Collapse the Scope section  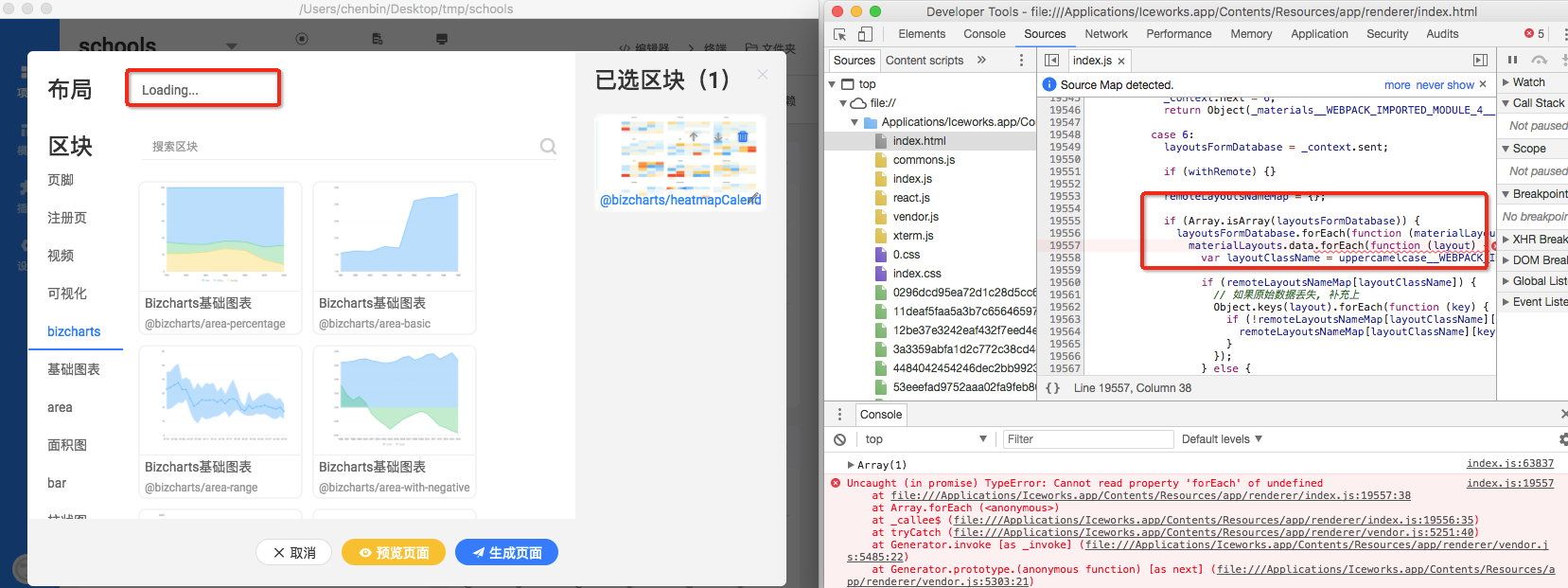click(1506, 149)
